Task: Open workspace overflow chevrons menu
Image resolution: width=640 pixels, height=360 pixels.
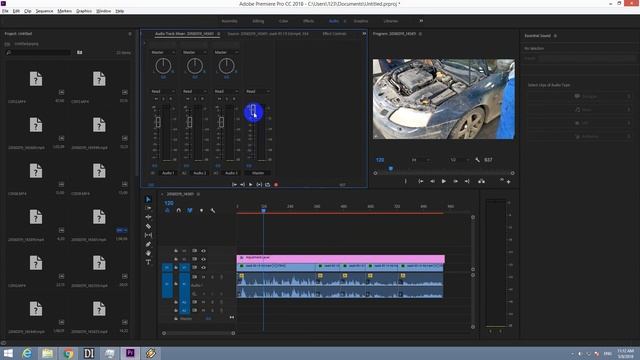Action: (421, 21)
